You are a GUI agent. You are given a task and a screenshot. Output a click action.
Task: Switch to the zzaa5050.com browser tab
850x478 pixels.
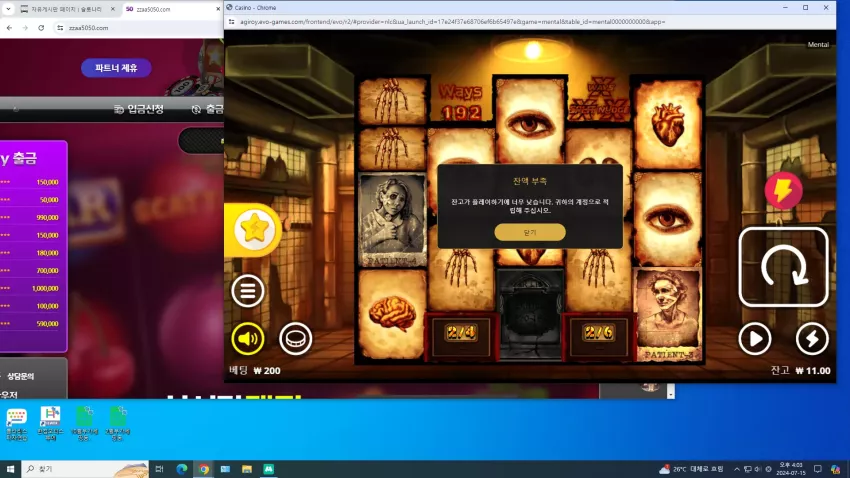pos(171,9)
